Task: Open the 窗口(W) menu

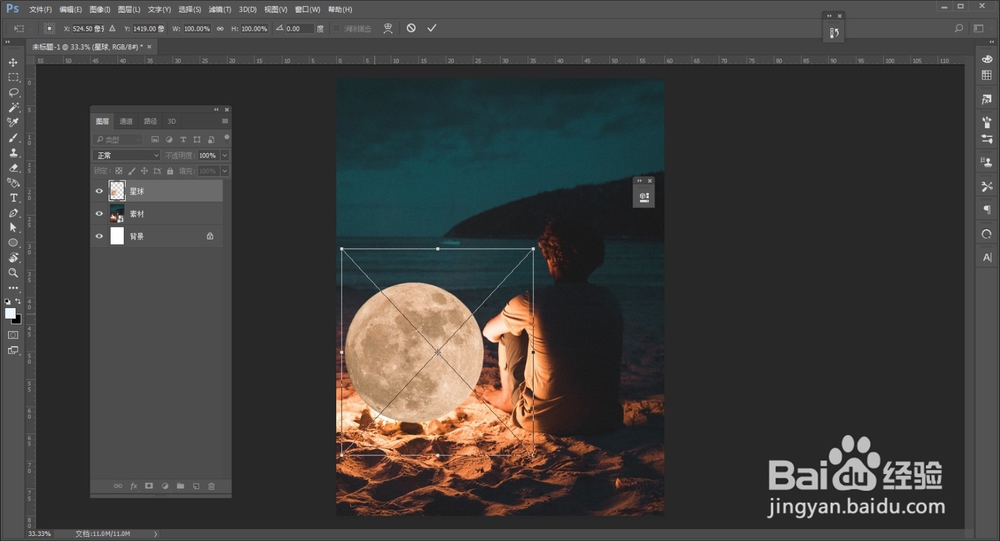Action: click(x=307, y=10)
